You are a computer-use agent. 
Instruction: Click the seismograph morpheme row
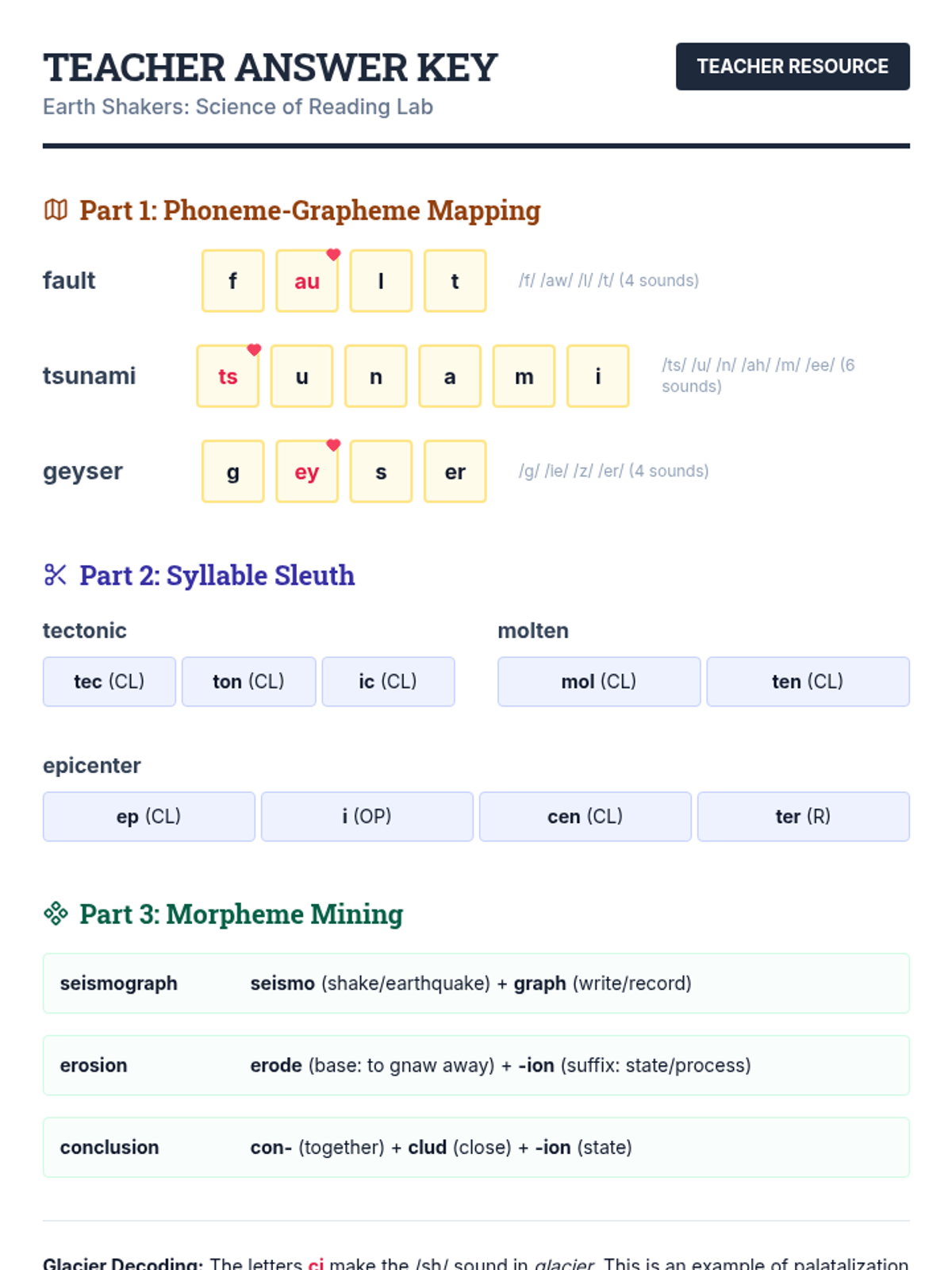[x=476, y=983]
